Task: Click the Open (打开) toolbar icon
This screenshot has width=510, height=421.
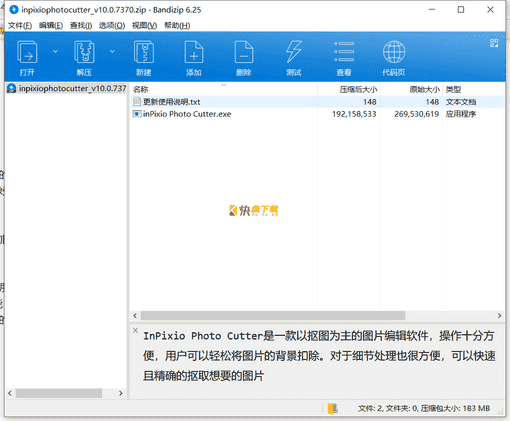Action: (x=27, y=52)
